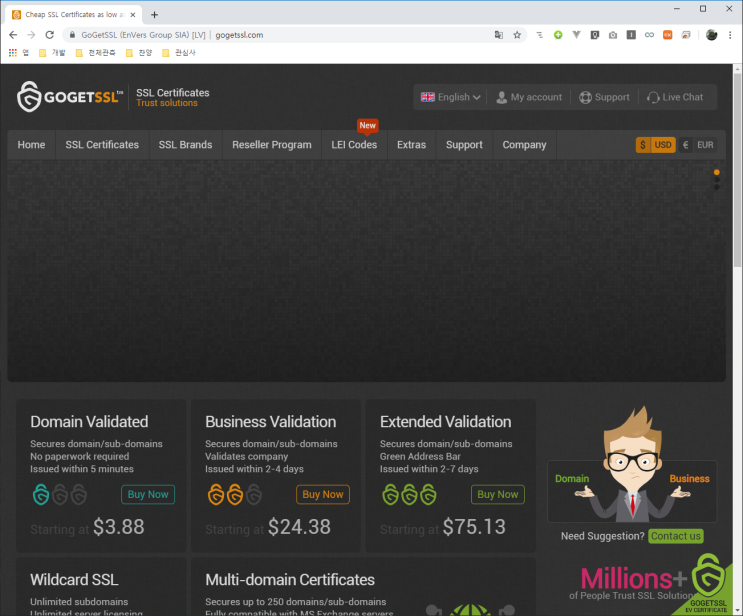Image resolution: width=743 pixels, height=616 pixels.
Task: Click Extended Validation heading
Action: pos(445,422)
